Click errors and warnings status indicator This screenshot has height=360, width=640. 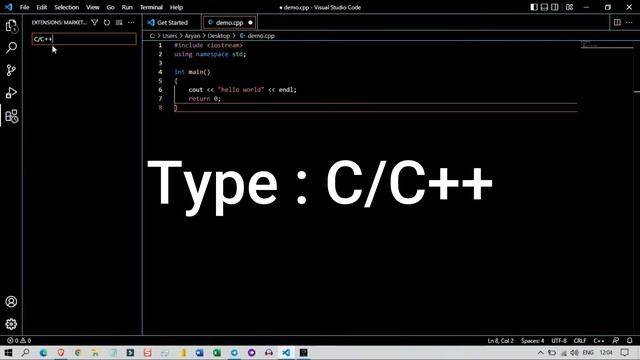pos(19,340)
